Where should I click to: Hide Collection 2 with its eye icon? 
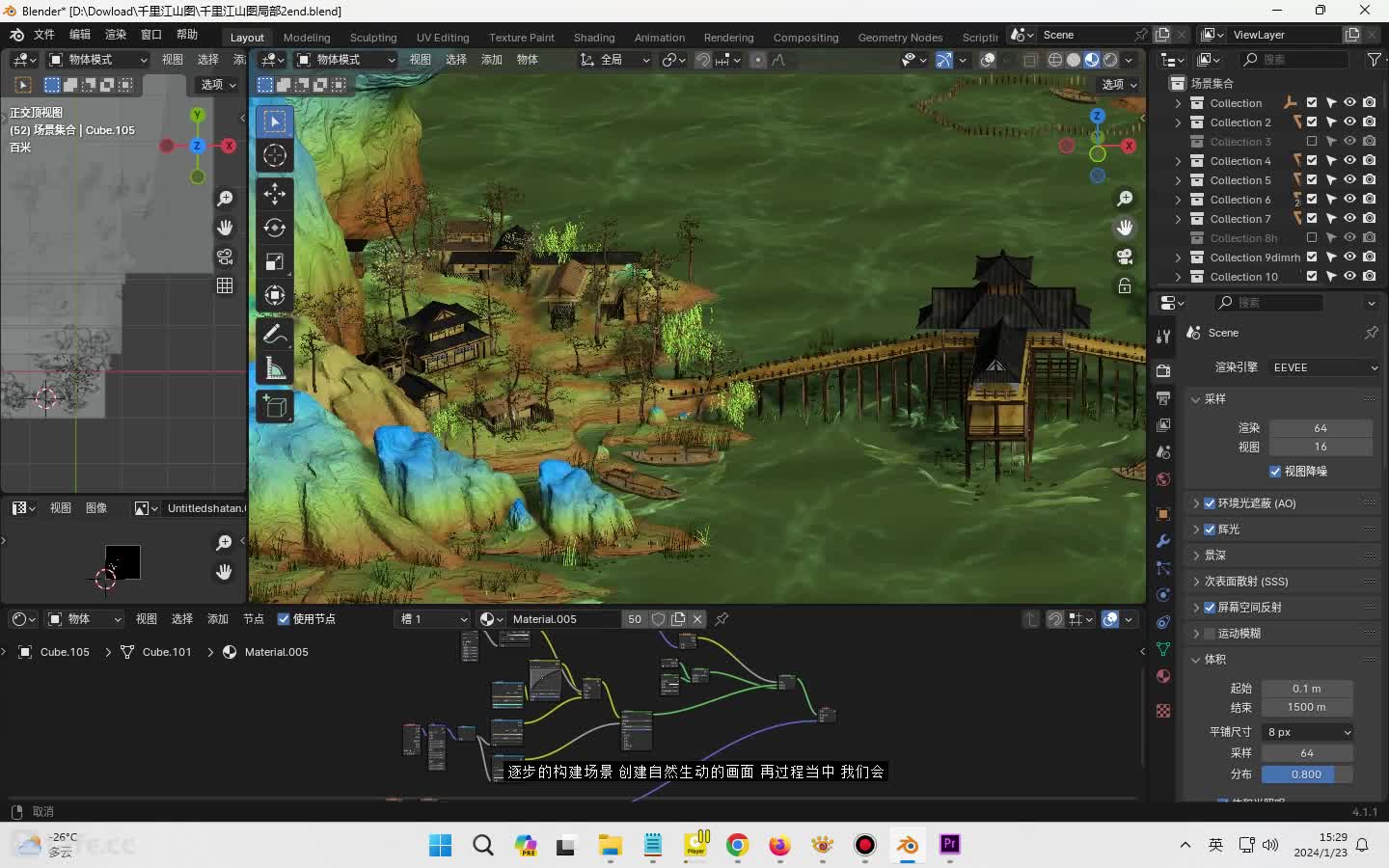pos(1350,122)
